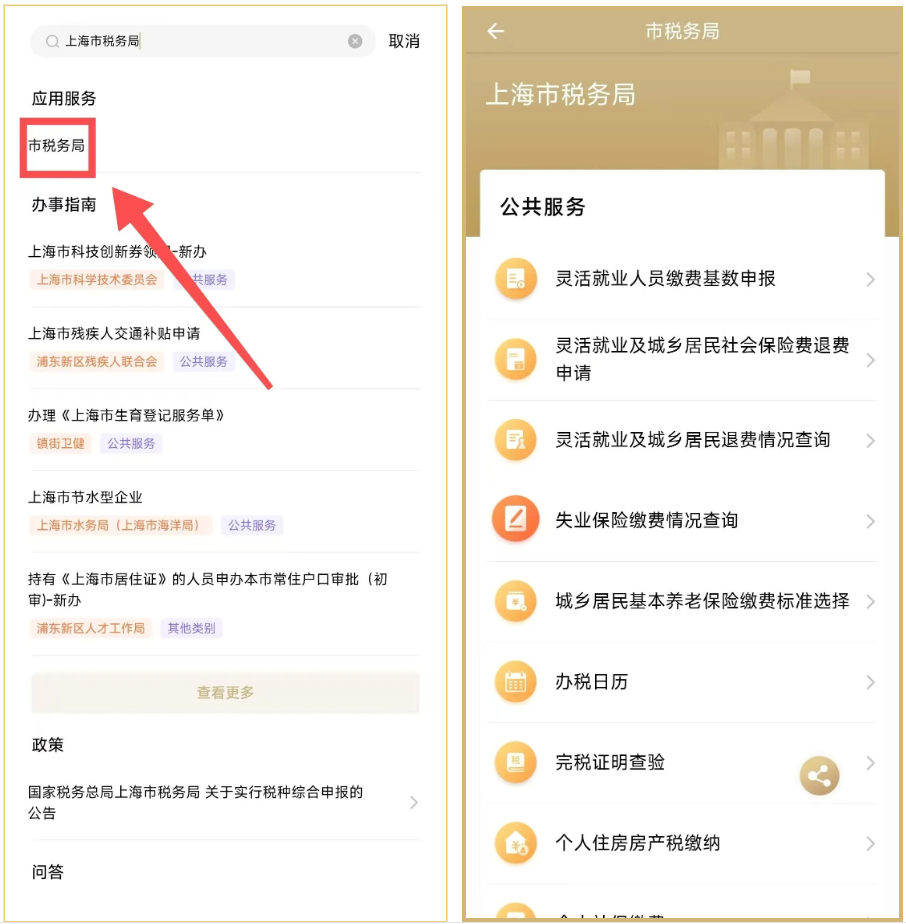Open the floating share button
Image resolution: width=906 pixels, height=924 pixels.
(x=819, y=776)
